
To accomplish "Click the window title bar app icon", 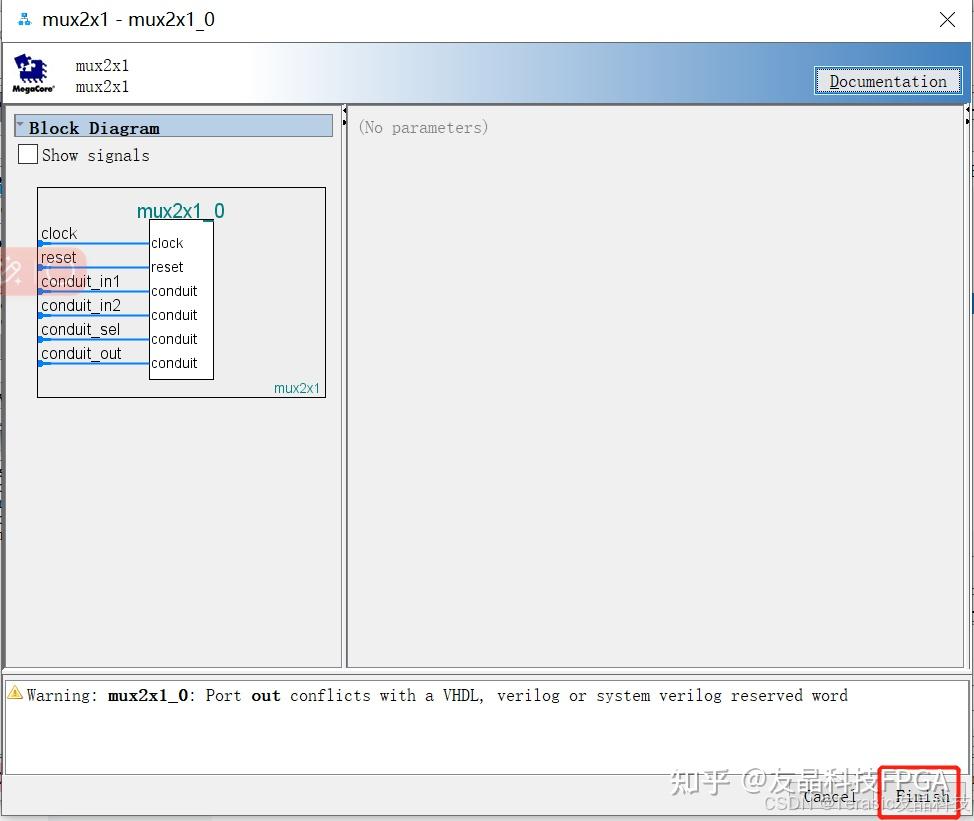I will tap(24, 19).
